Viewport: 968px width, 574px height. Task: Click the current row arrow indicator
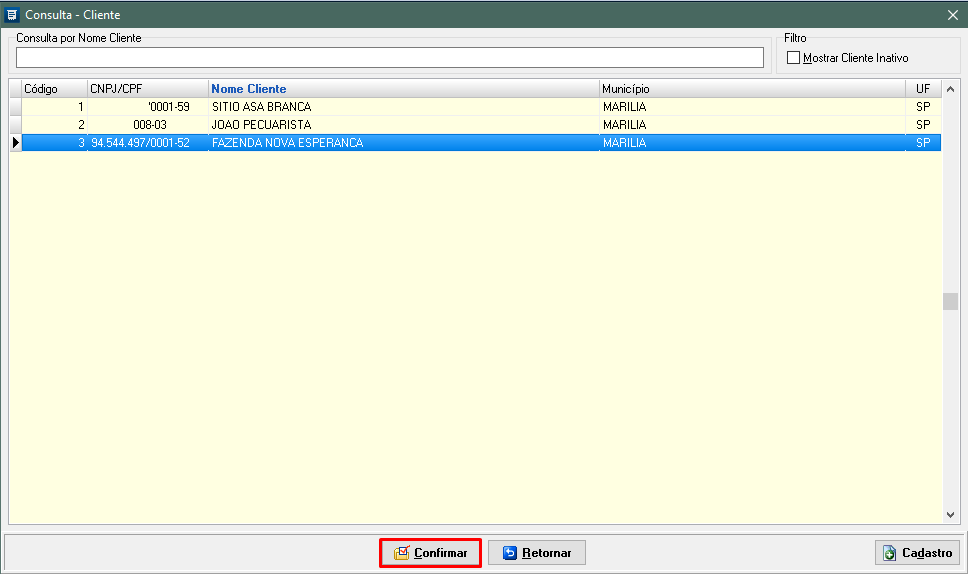(15, 143)
